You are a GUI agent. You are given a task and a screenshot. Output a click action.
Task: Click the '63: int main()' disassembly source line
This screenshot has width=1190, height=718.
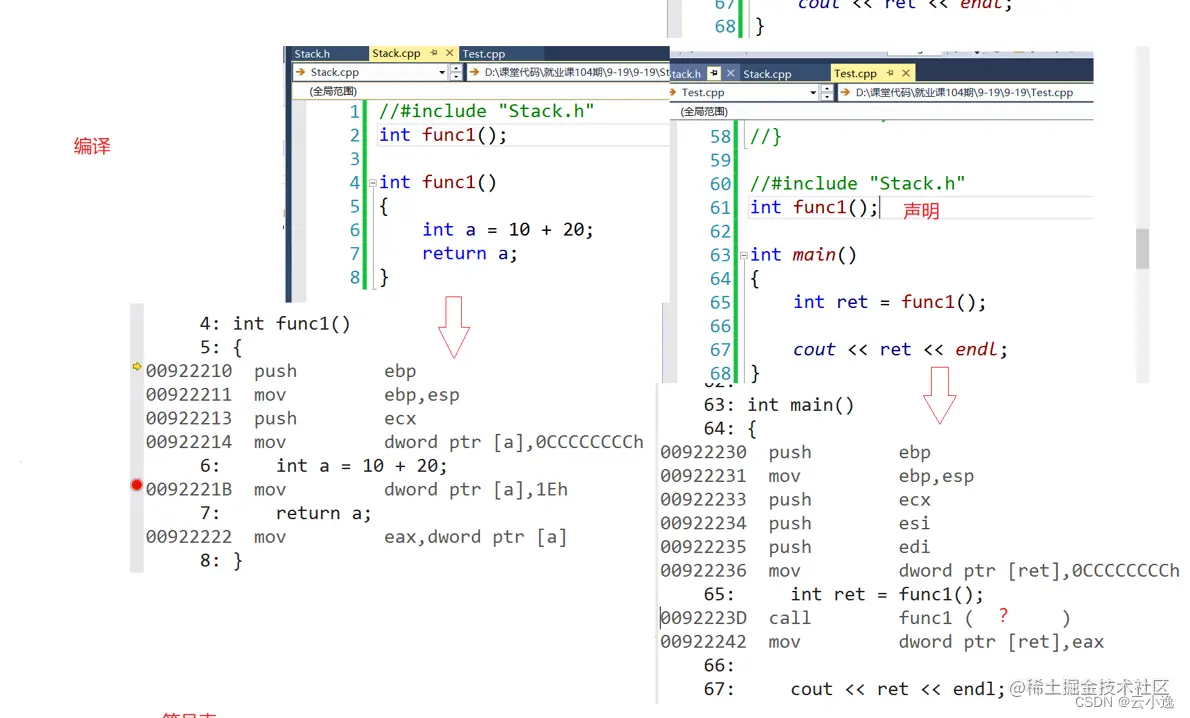tap(779, 405)
